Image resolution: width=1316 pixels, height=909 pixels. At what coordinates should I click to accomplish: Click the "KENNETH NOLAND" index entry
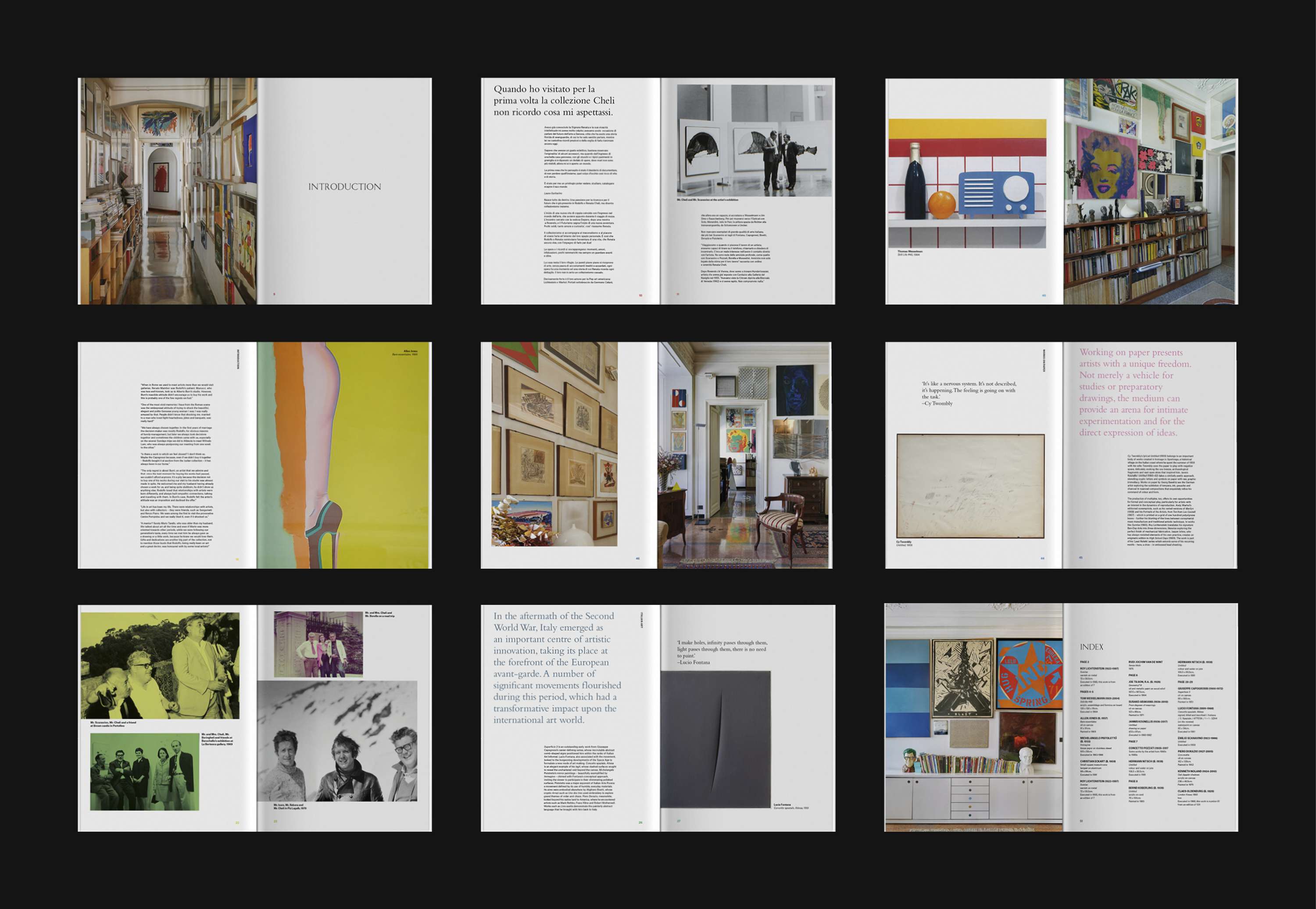click(1197, 771)
